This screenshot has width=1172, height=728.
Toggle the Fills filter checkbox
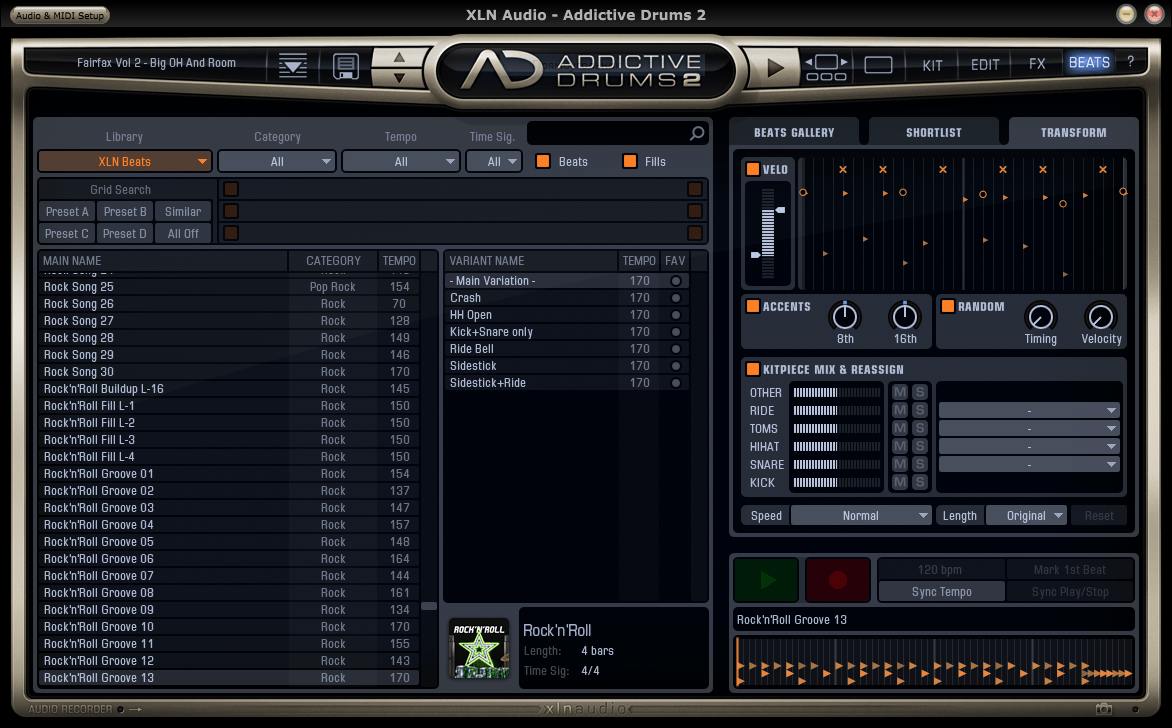630,161
